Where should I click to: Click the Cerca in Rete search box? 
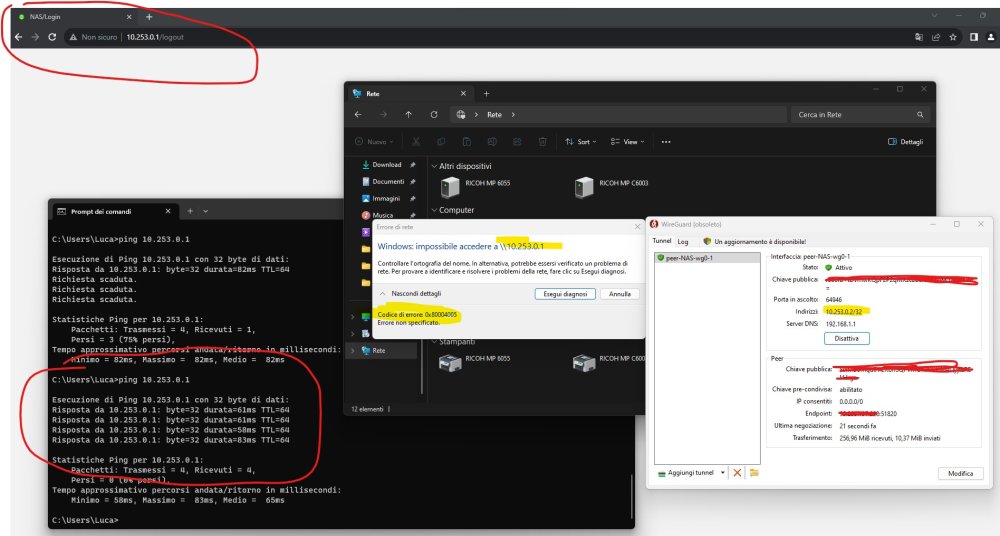click(860, 115)
